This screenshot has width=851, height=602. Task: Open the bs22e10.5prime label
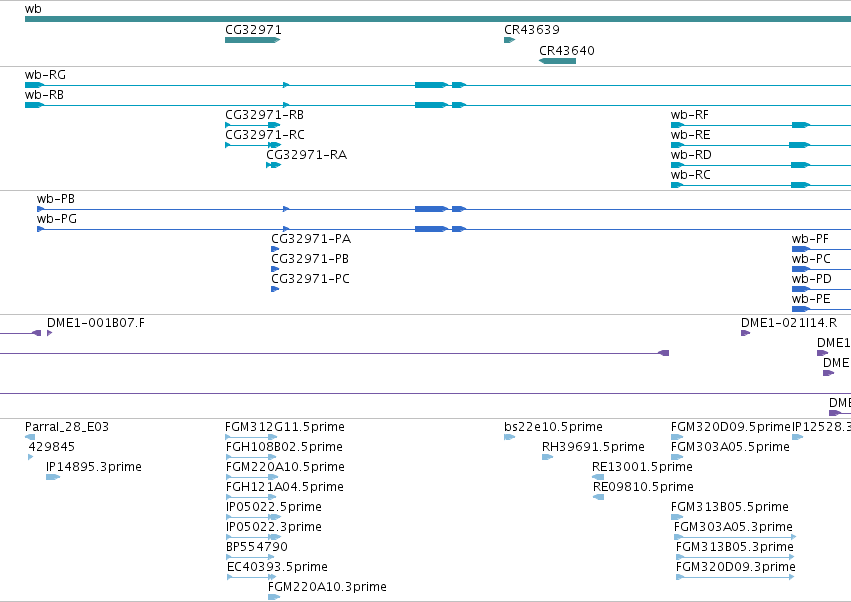[x=554, y=427]
